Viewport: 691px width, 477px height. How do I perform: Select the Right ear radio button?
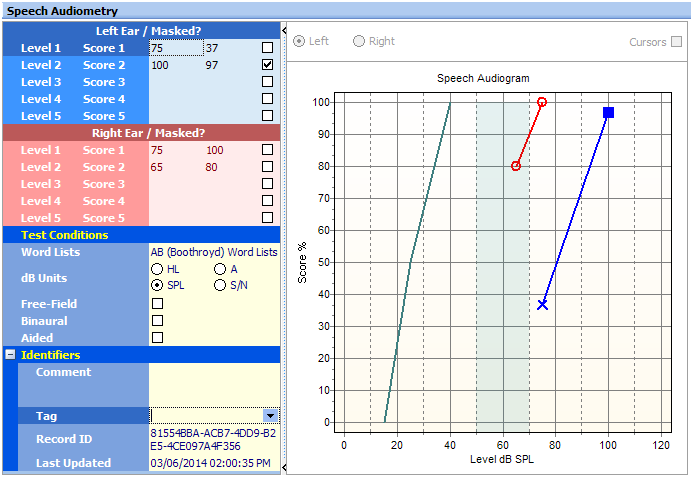click(359, 41)
